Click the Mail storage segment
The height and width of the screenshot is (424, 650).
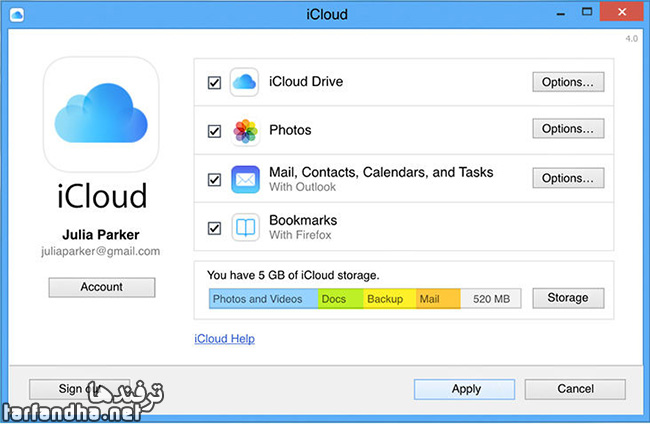click(438, 299)
